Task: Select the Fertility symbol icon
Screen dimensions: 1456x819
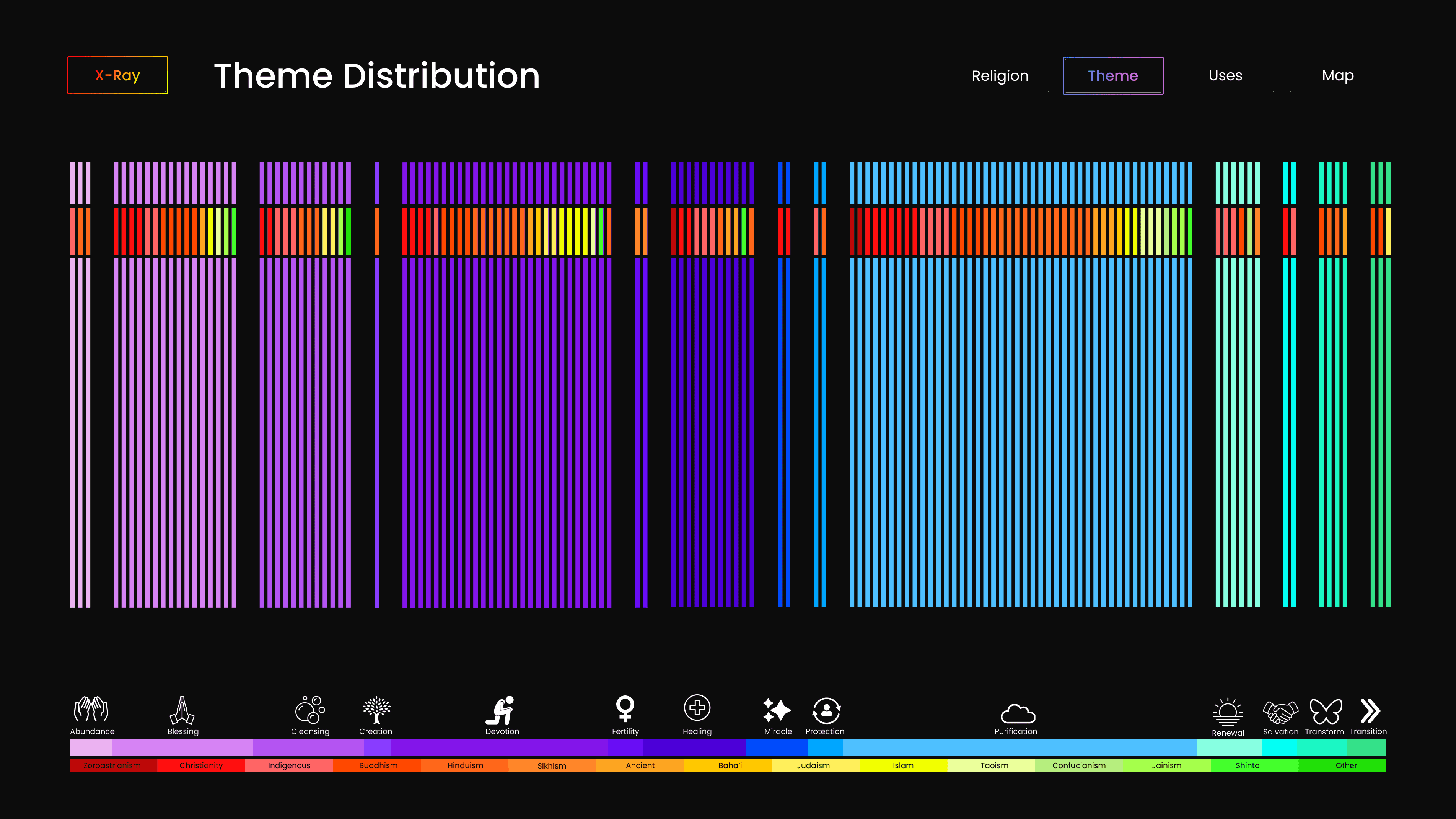Action: [625, 708]
